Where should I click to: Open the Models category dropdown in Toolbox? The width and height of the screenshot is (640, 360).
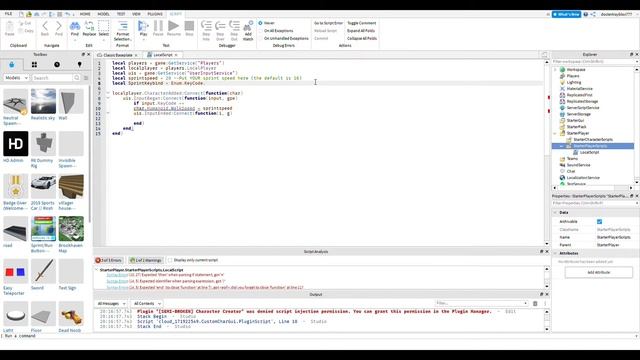pyautogui.click(x=16, y=78)
